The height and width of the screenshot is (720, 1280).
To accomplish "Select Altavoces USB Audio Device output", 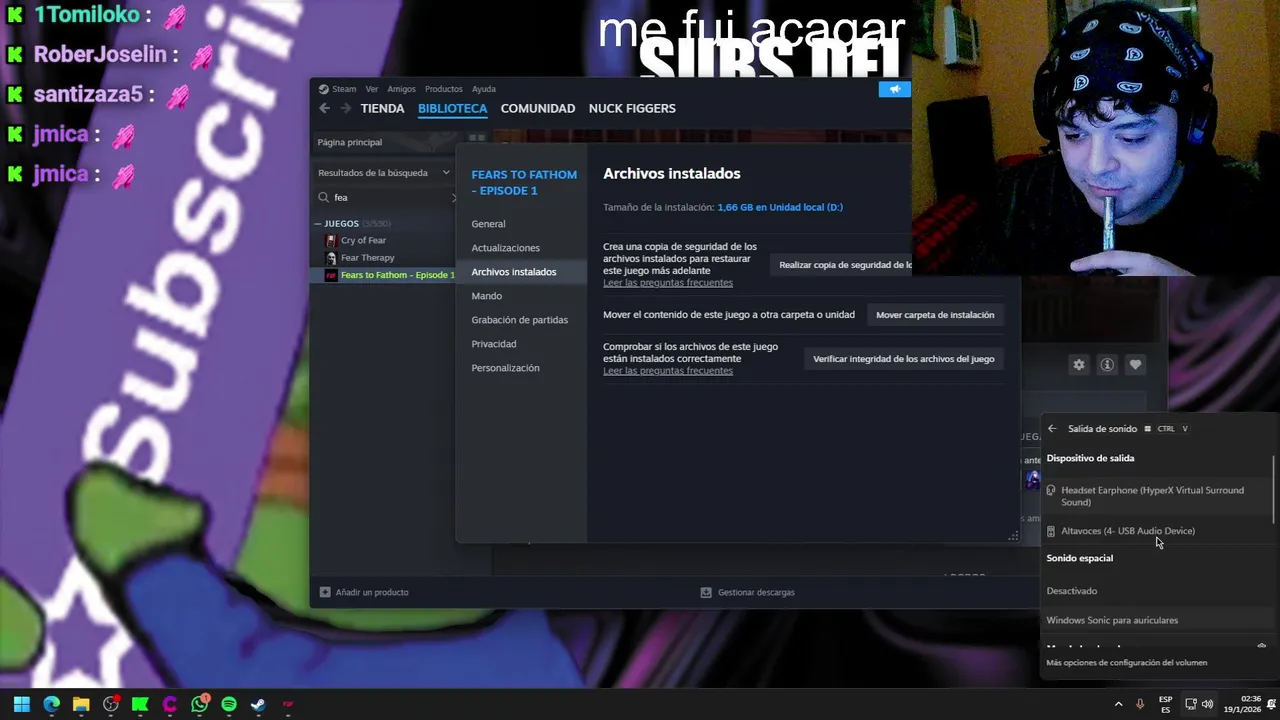I will coord(1155,531).
